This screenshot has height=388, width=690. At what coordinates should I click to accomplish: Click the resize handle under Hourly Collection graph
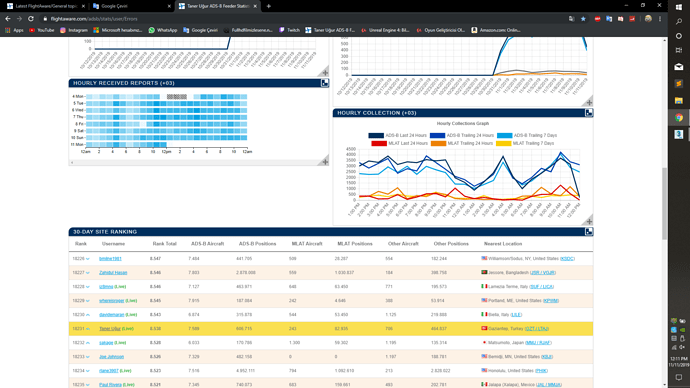pos(589,221)
